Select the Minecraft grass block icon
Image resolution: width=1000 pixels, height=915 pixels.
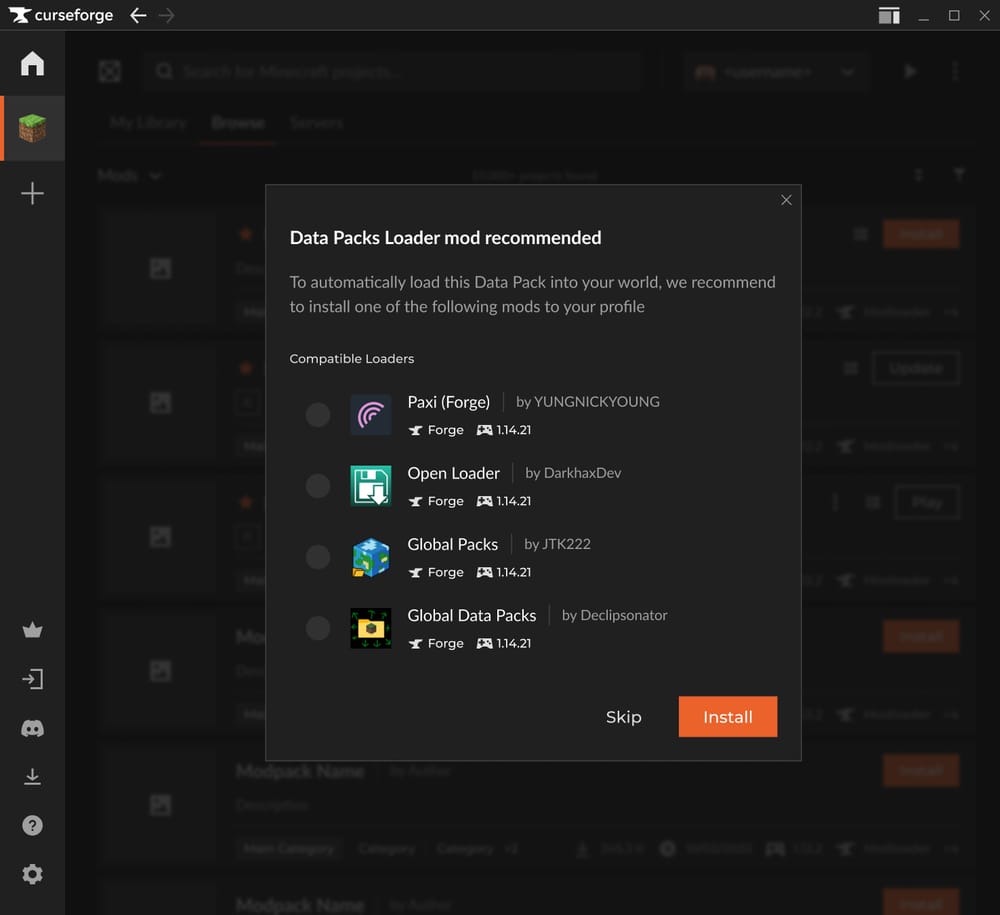click(32, 128)
